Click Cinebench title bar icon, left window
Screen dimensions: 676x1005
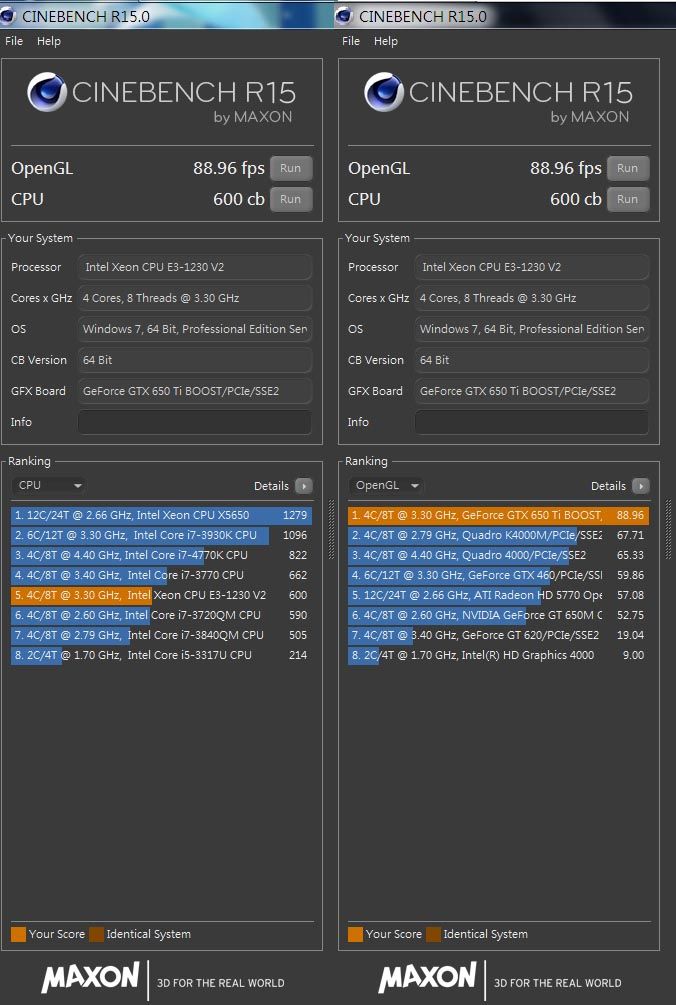coord(8,16)
